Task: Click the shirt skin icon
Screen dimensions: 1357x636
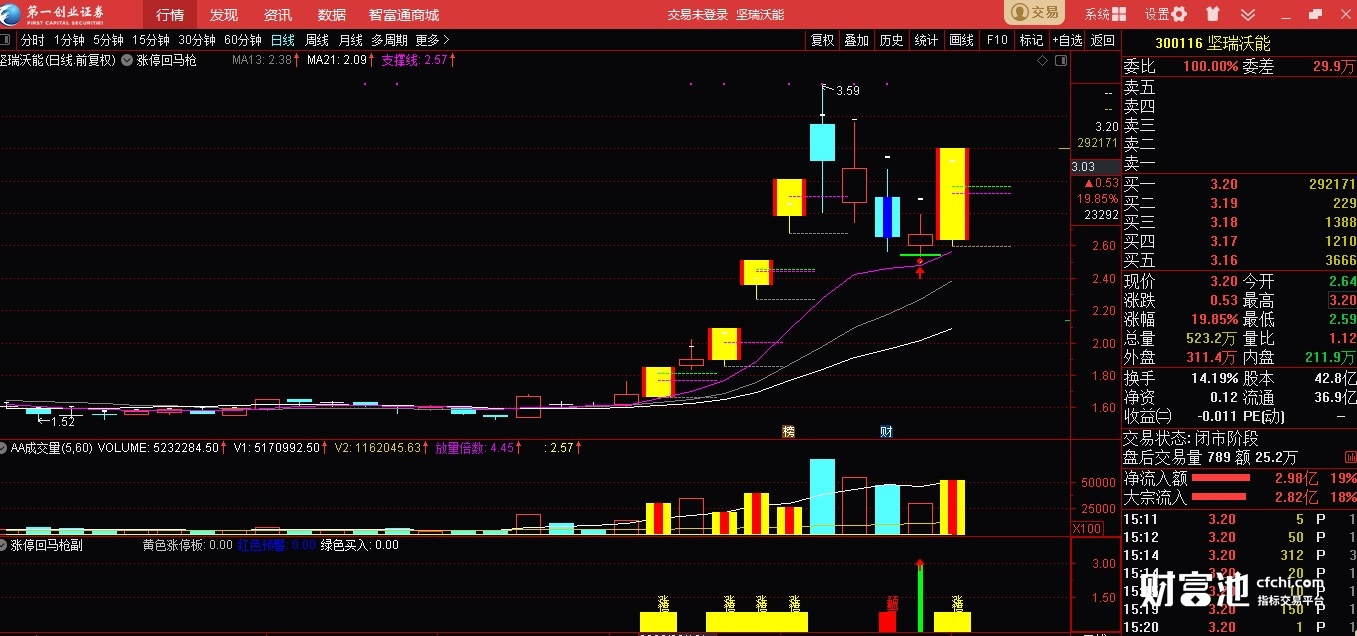Action: point(1213,14)
